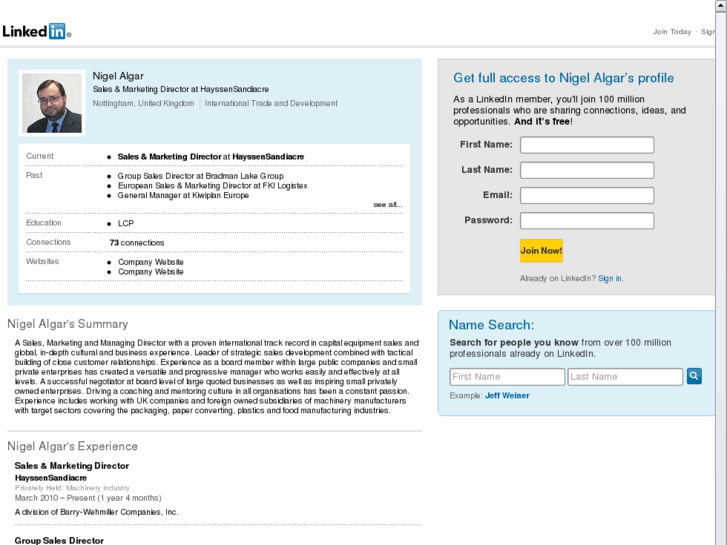Click Get full access to Nigel Algar's profile heading
This screenshot has width=727, height=545.
point(563,78)
